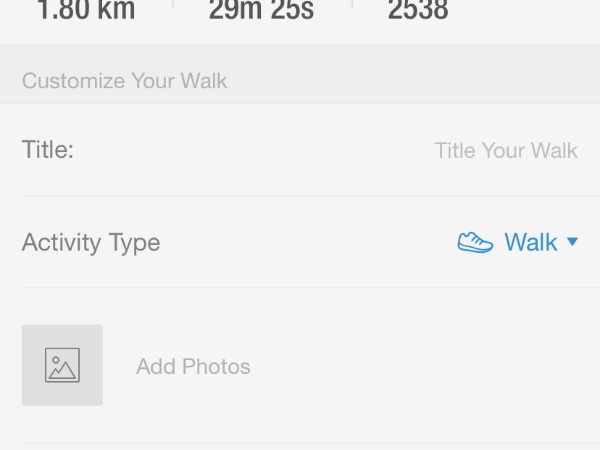The height and width of the screenshot is (450, 600).
Task: Click the mountain image glyph in the placeholder
Action: 62,370
